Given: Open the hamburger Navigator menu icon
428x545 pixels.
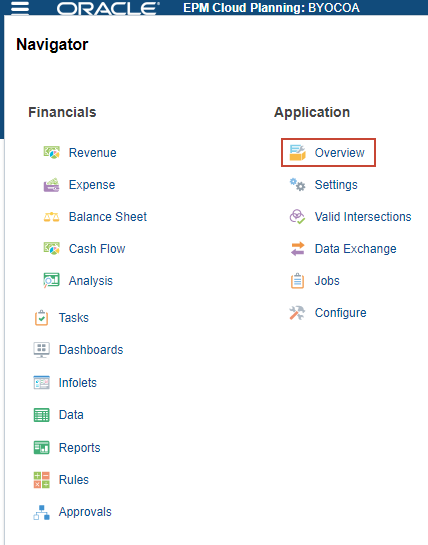Looking at the screenshot, I should point(20,8).
